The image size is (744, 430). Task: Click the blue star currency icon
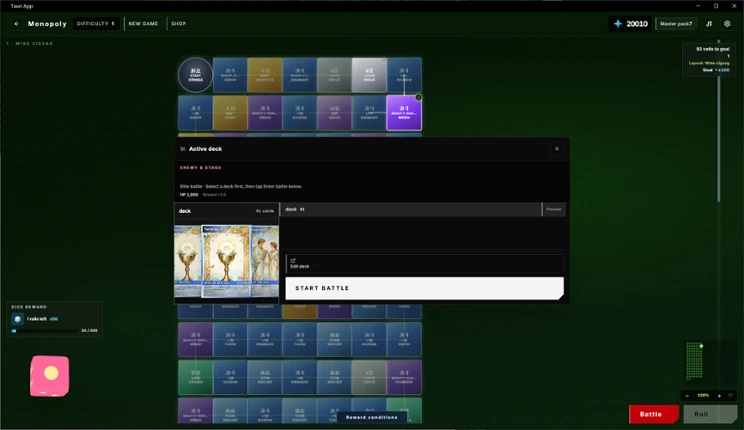pos(618,24)
